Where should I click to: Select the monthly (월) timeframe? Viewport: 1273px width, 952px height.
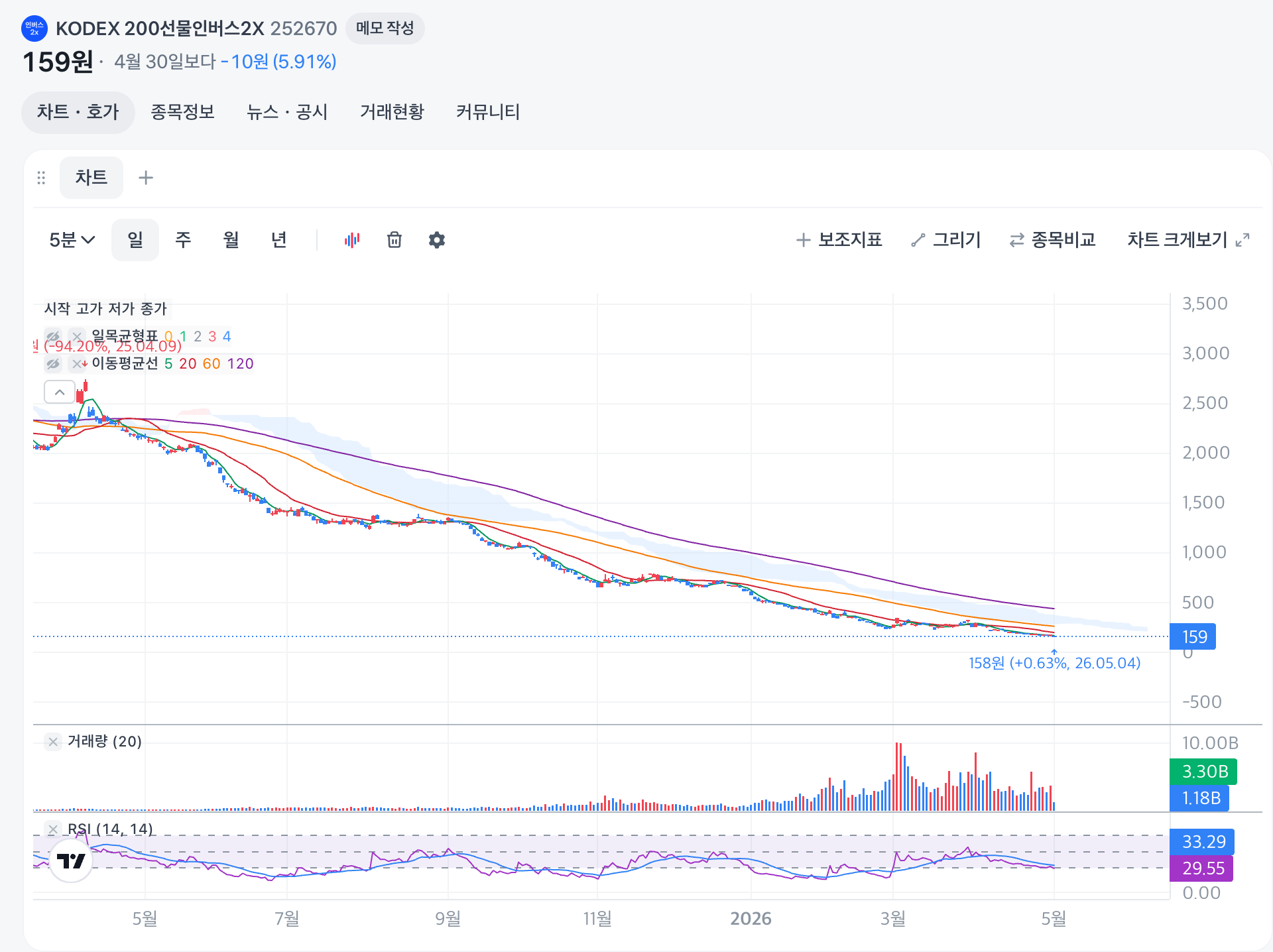click(x=231, y=240)
